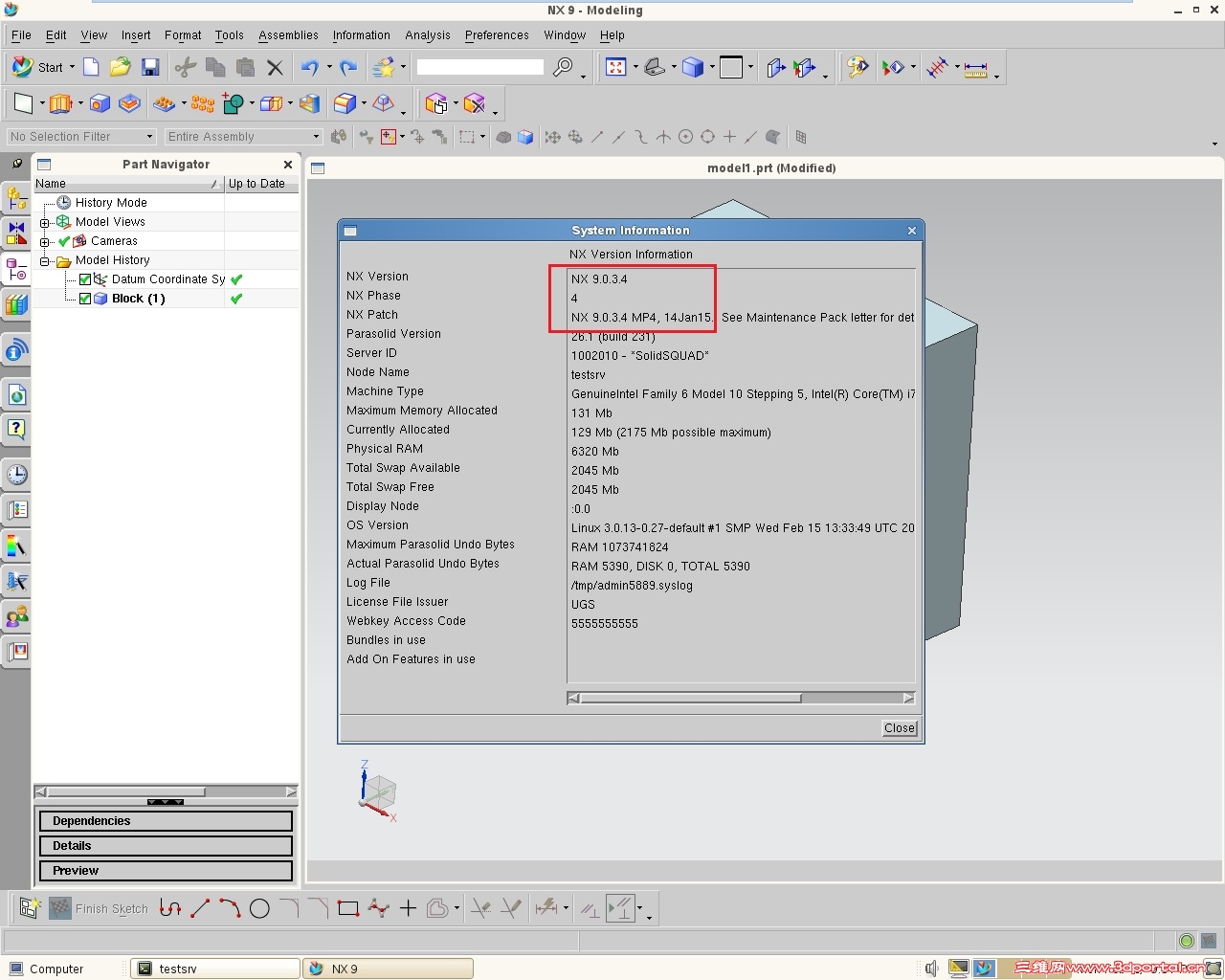Screen dimensions: 1225x980
Task: Toggle the Cameras check mark
Action: (x=64, y=241)
